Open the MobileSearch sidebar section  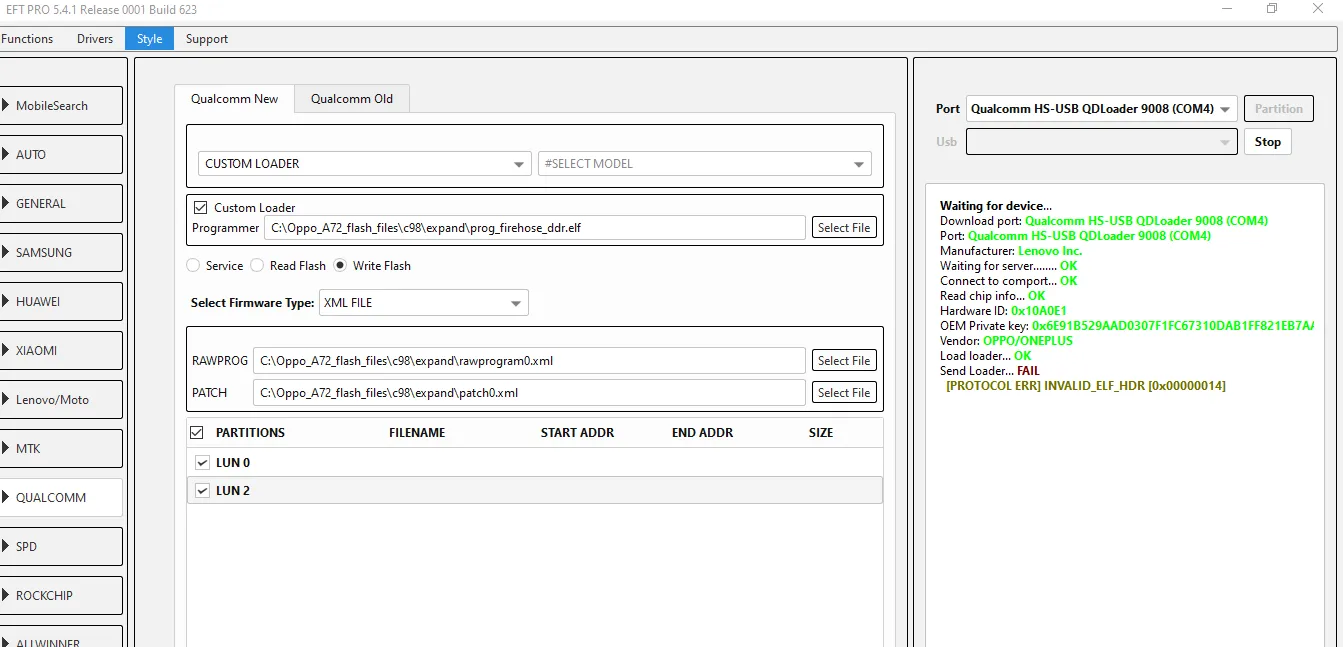pyautogui.click(x=60, y=106)
